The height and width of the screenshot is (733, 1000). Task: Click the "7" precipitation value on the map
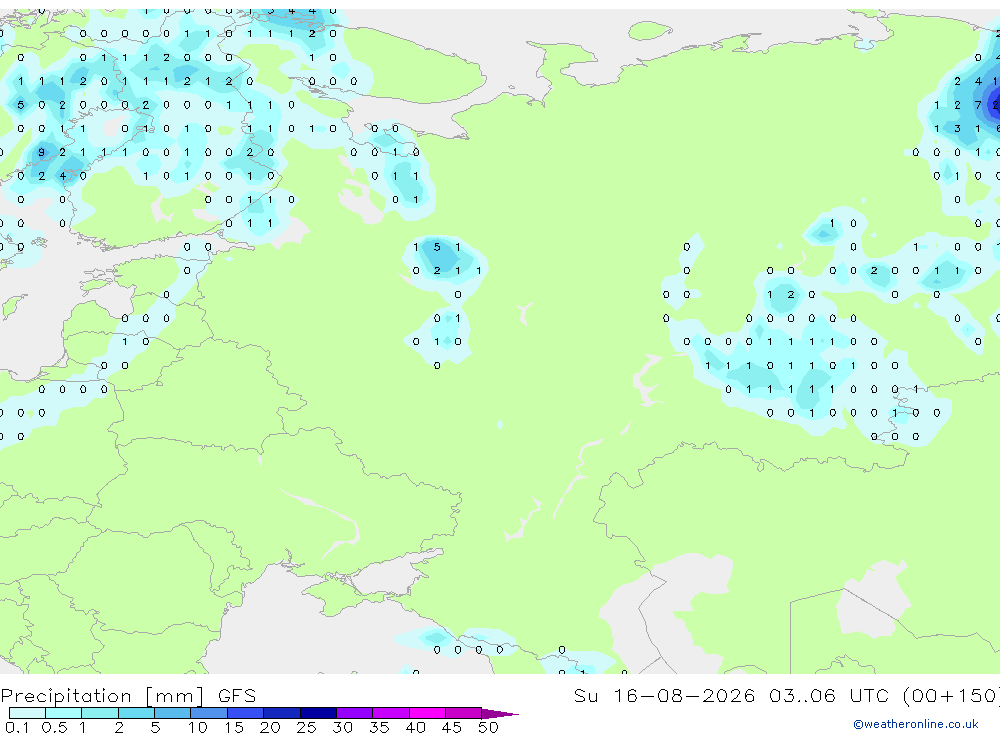[978, 105]
